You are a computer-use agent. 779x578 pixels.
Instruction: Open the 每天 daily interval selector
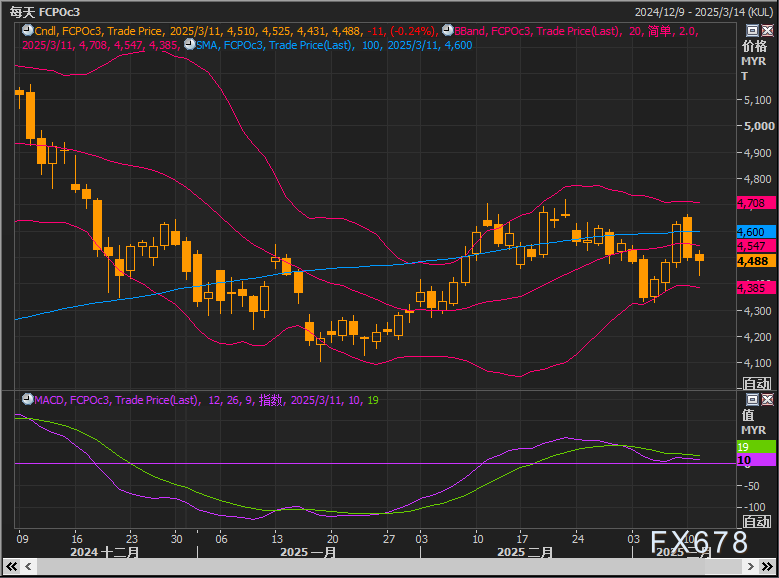pos(22,11)
